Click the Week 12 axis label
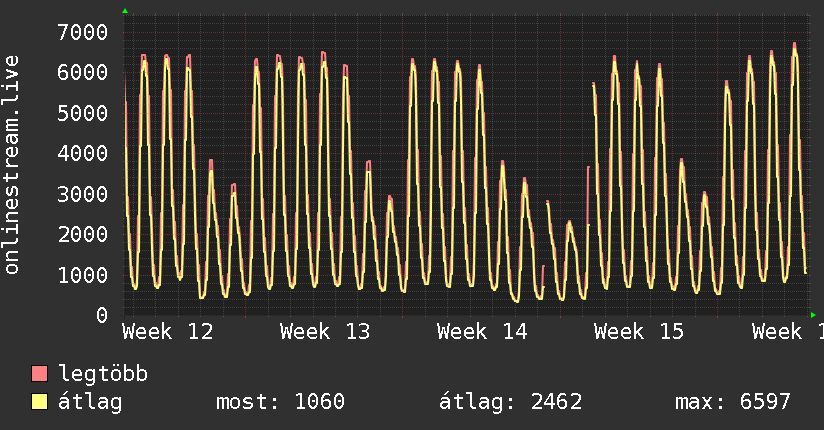 pos(168,332)
